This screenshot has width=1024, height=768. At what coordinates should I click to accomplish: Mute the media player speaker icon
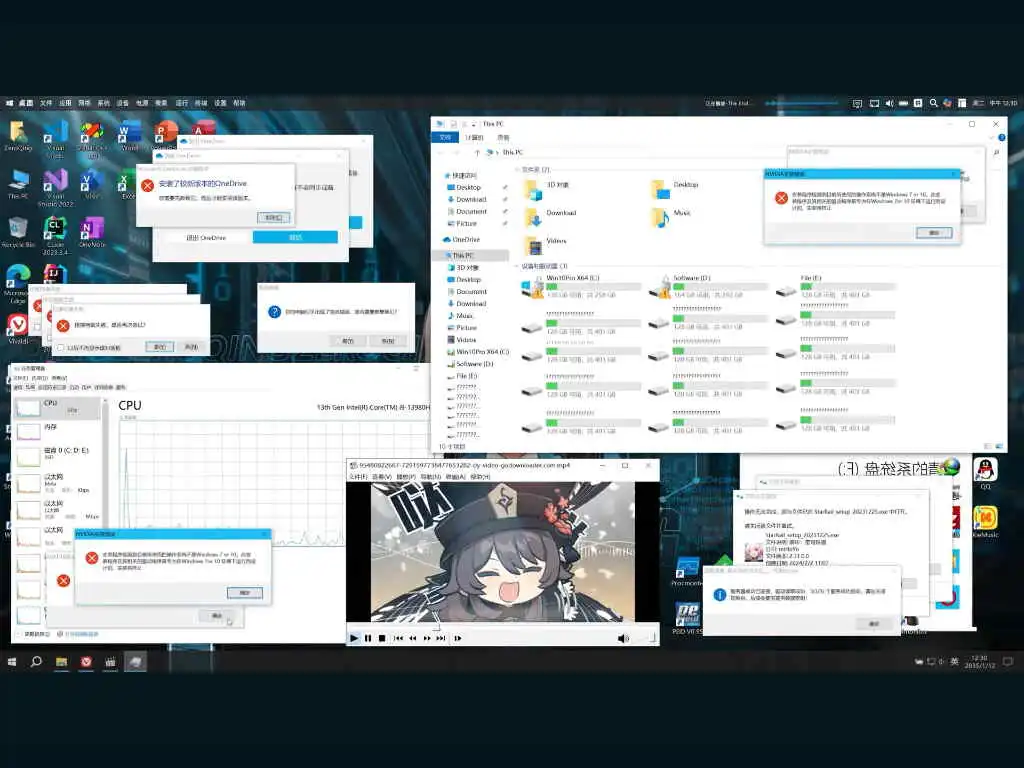coord(623,638)
